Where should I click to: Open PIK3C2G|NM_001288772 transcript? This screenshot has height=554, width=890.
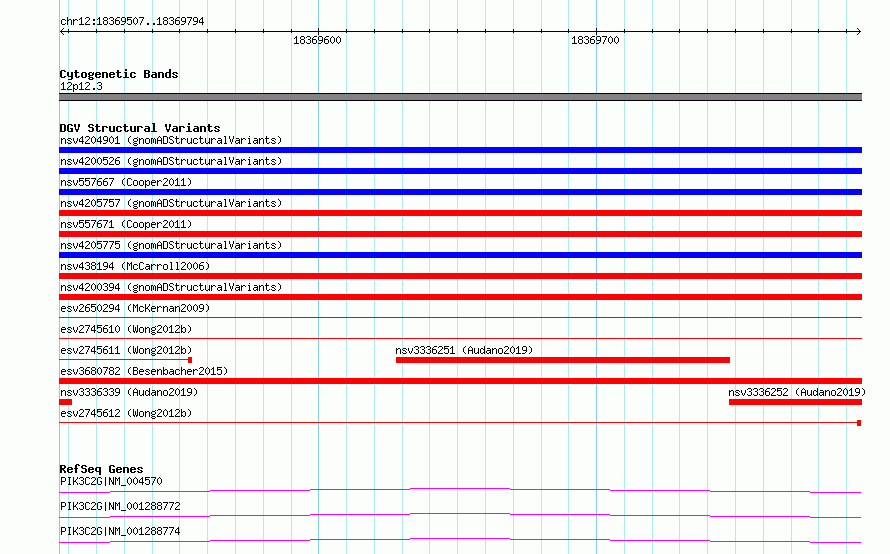click(x=120, y=506)
